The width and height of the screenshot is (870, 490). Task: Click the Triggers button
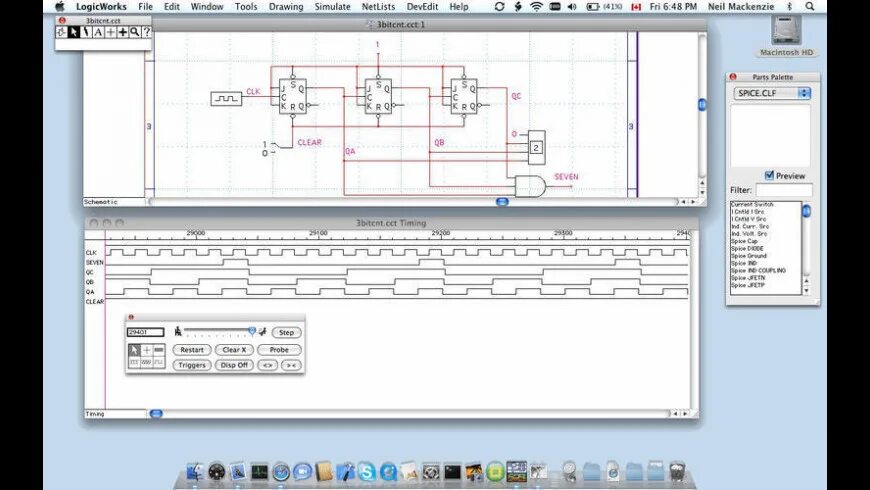(x=192, y=365)
